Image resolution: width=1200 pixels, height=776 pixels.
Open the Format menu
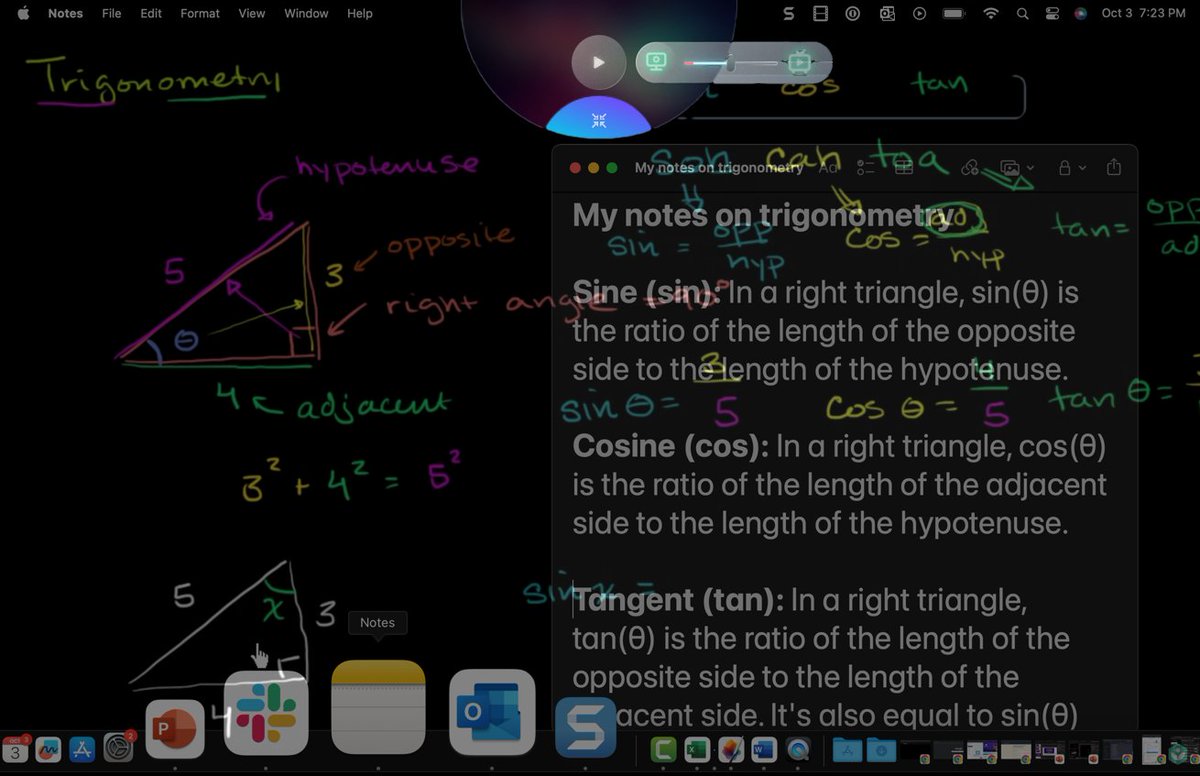(x=200, y=13)
